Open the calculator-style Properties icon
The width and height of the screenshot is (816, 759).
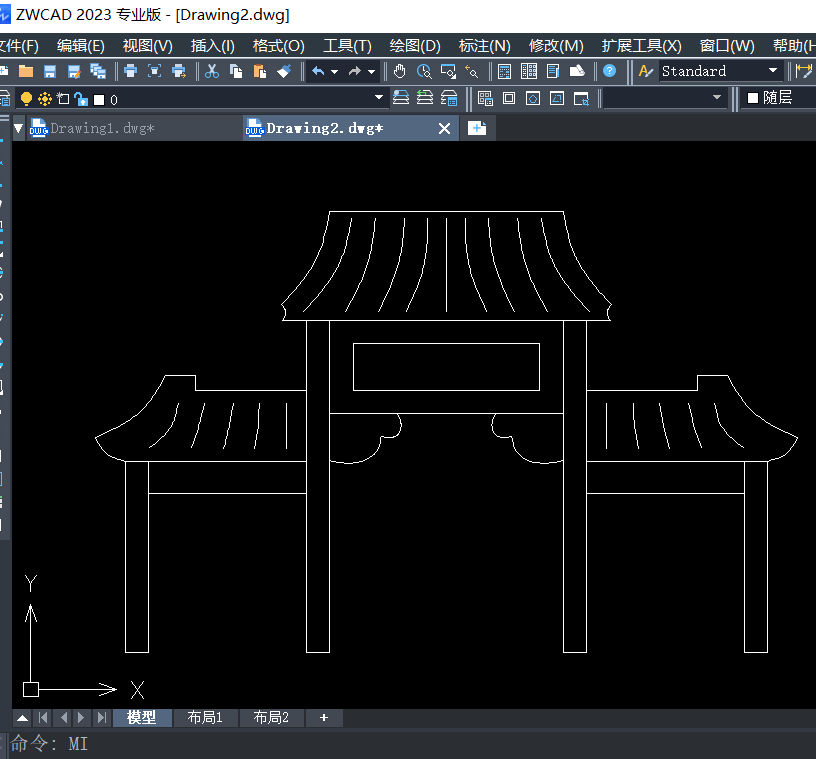click(x=504, y=71)
